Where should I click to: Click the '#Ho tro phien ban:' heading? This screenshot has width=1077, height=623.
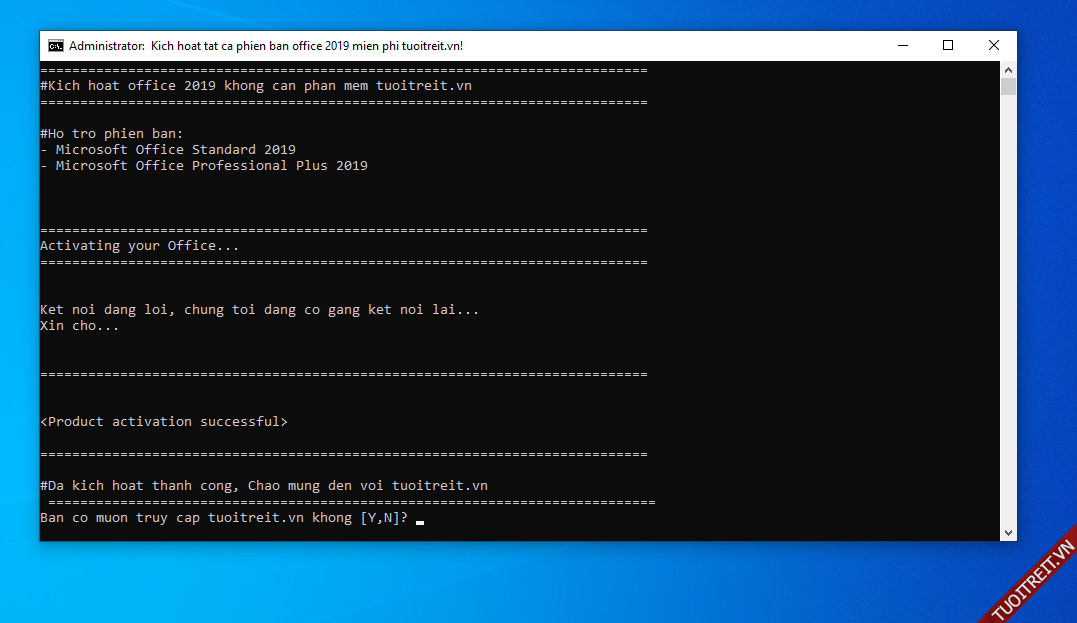coord(111,134)
